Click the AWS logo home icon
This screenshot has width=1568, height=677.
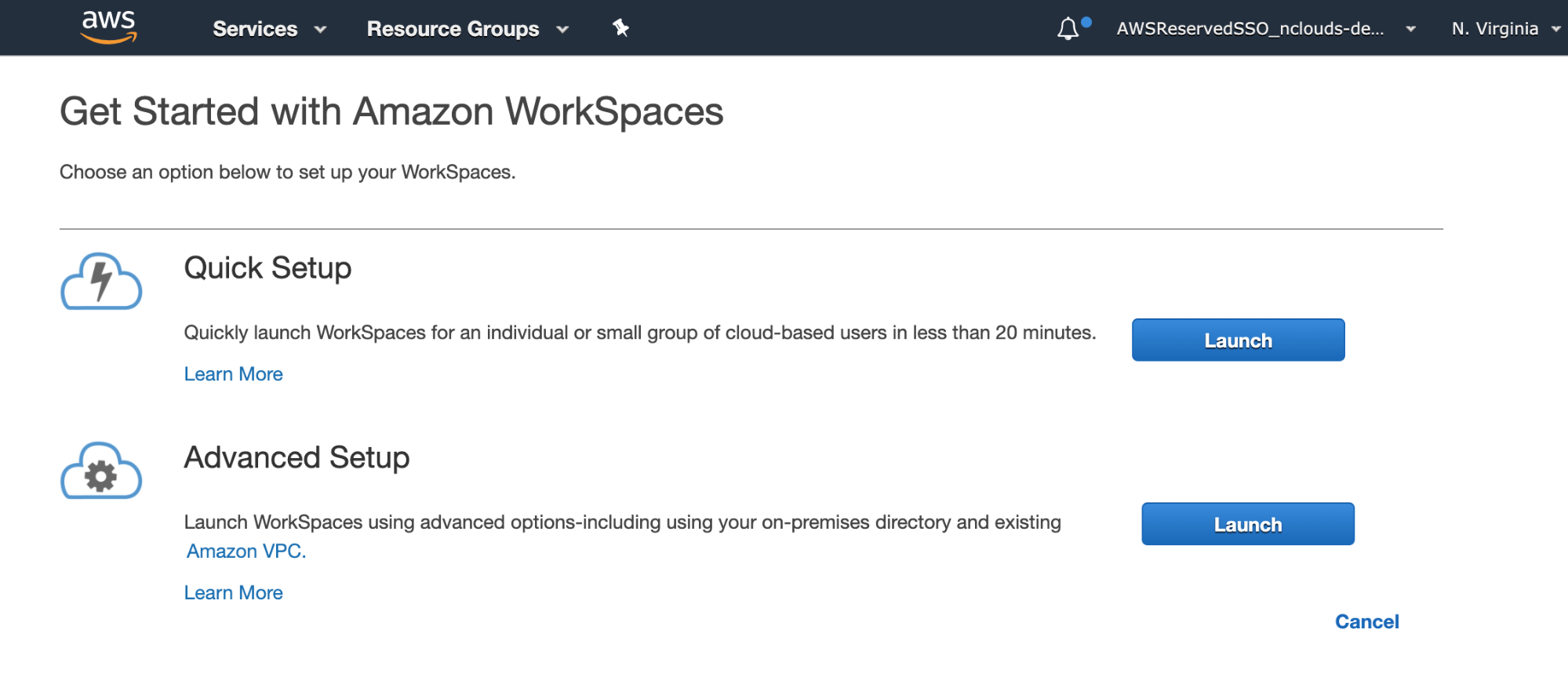109,27
